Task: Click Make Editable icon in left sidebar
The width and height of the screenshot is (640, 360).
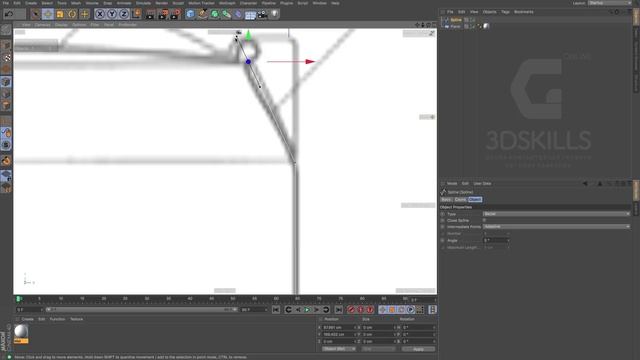Action: 6,29
